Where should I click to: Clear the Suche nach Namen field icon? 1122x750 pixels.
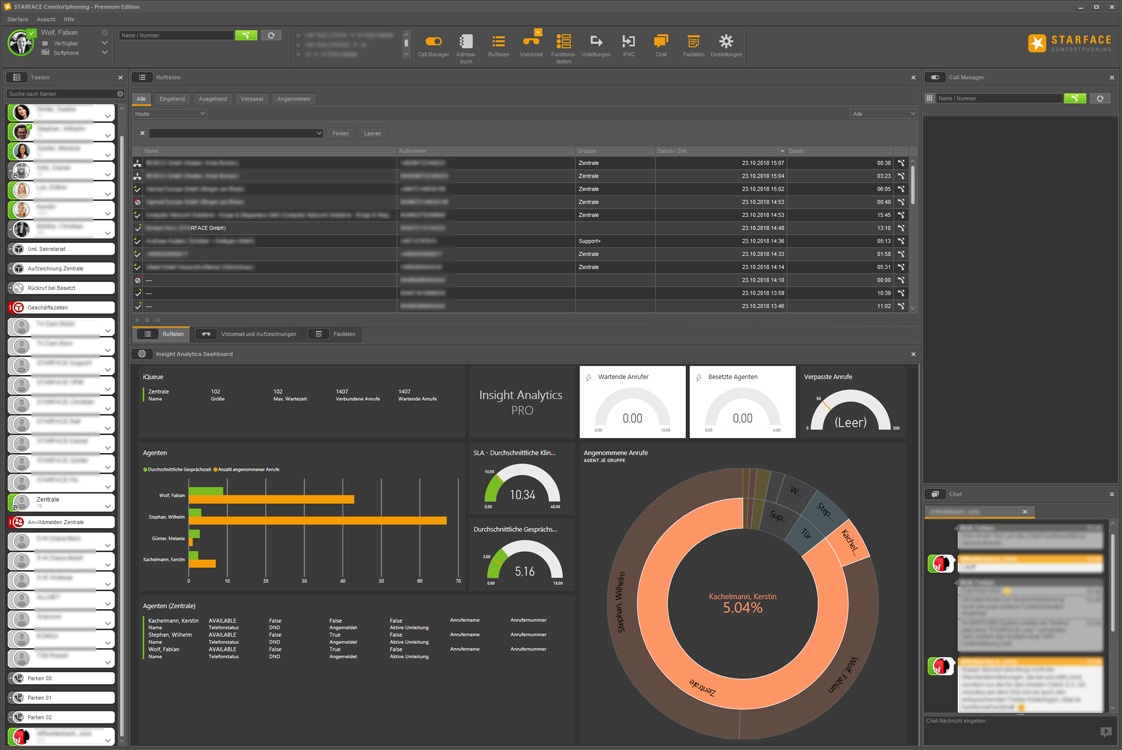click(119, 94)
